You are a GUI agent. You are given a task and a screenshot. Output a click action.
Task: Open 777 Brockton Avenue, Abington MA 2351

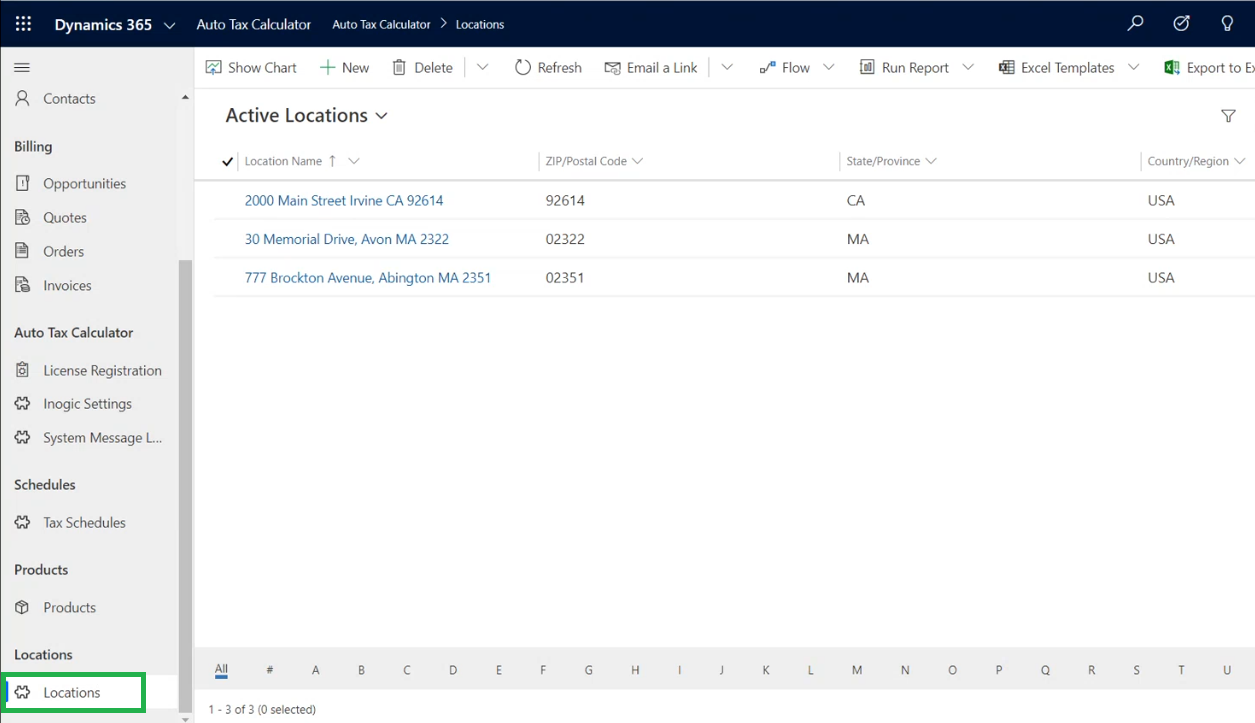[368, 277]
